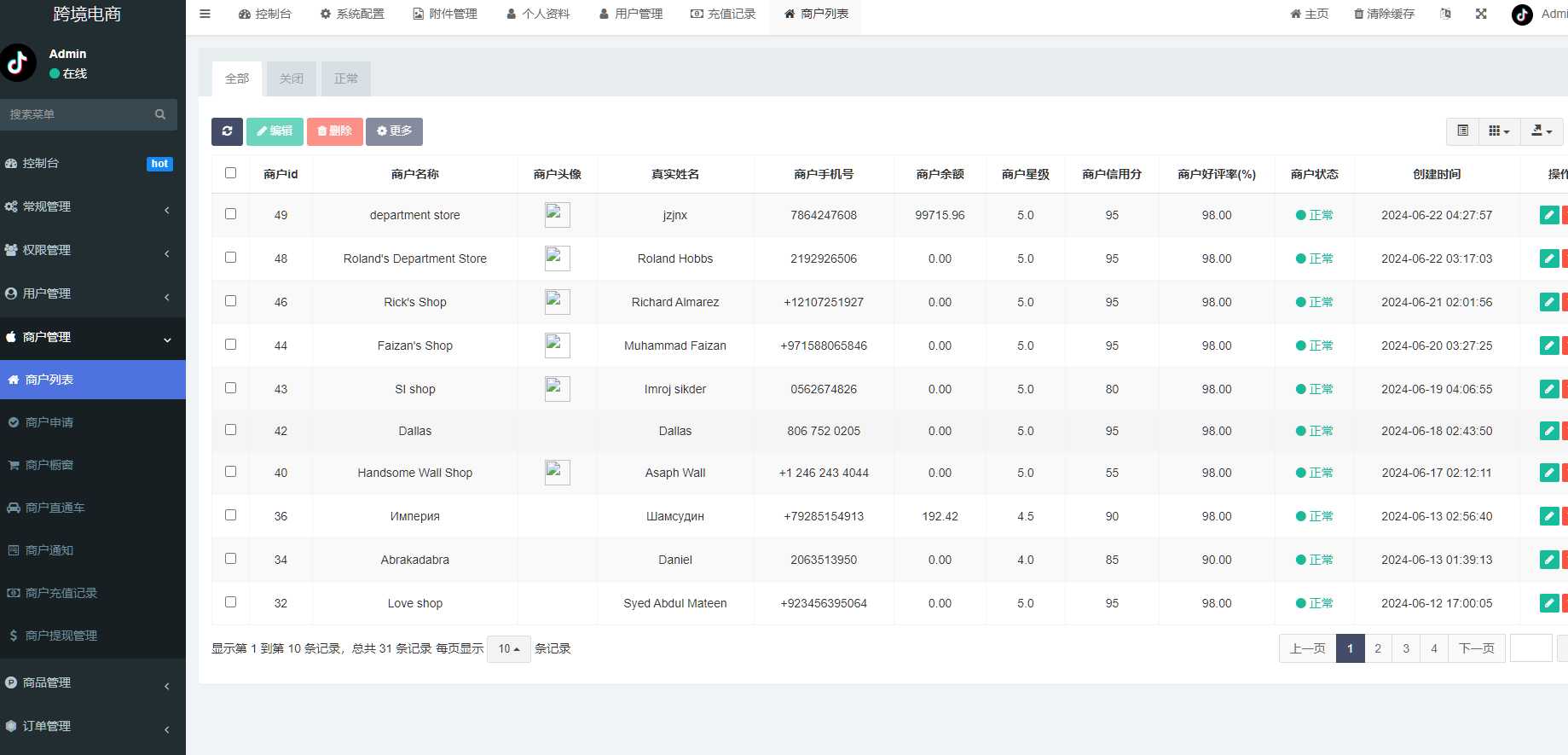Click edit icon for Dallas row

1549,431
